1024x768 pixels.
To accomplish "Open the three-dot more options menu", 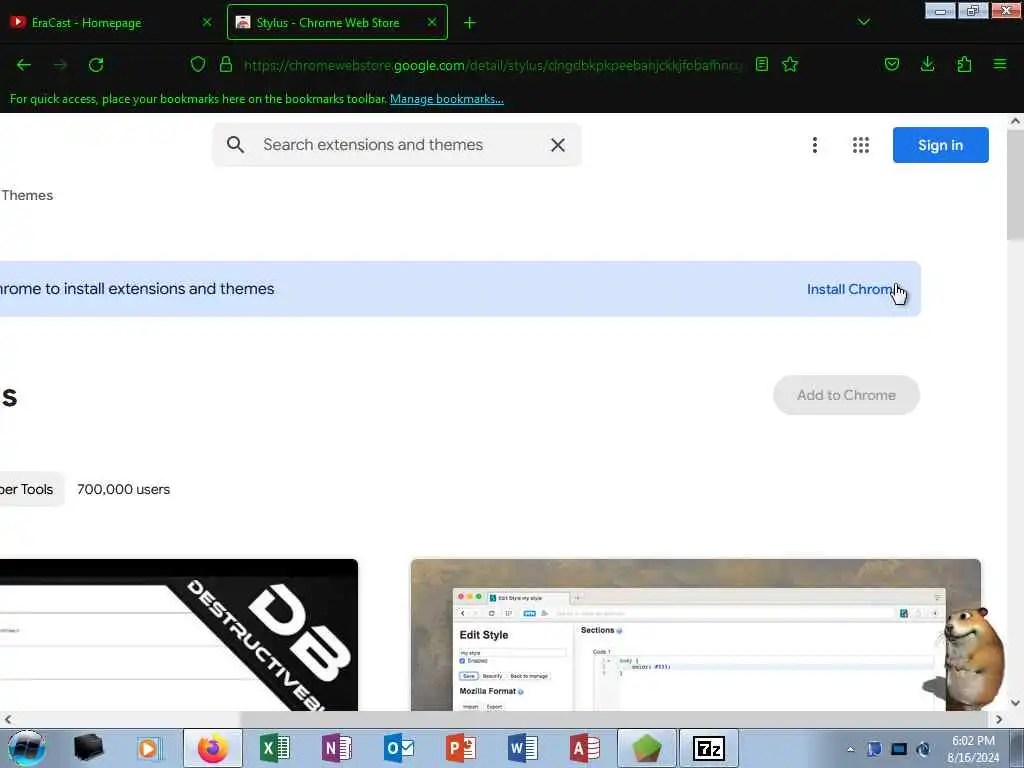I will coord(814,145).
